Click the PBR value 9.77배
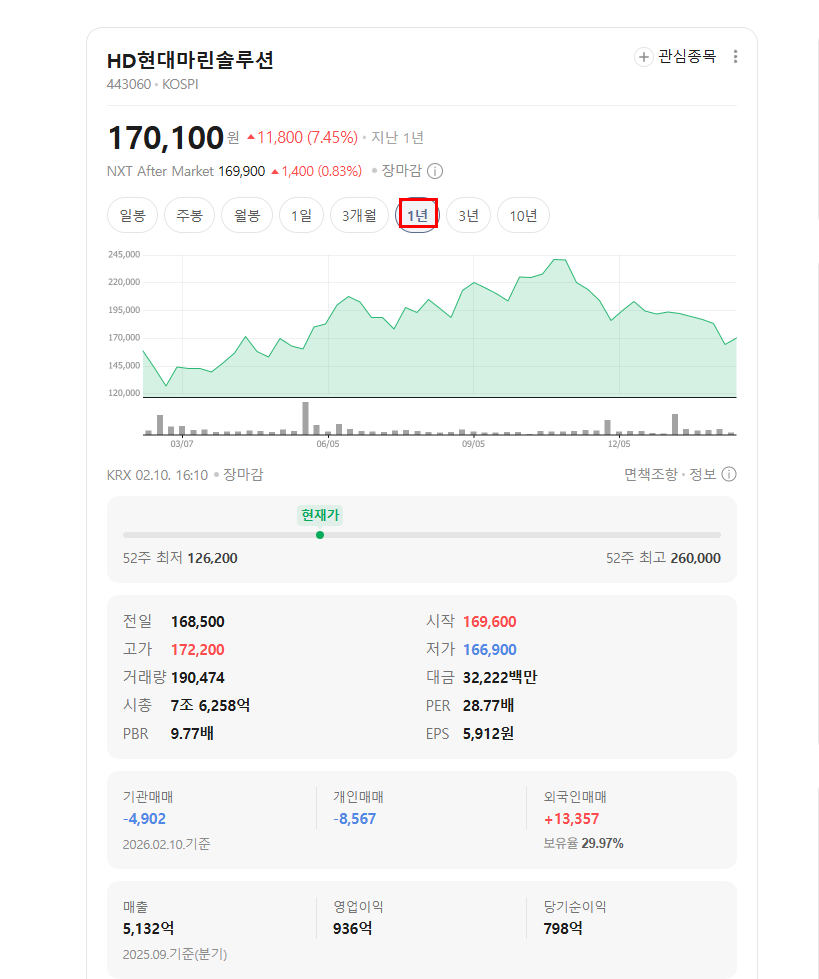The height and width of the screenshot is (979, 819). click(x=192, y=734)
